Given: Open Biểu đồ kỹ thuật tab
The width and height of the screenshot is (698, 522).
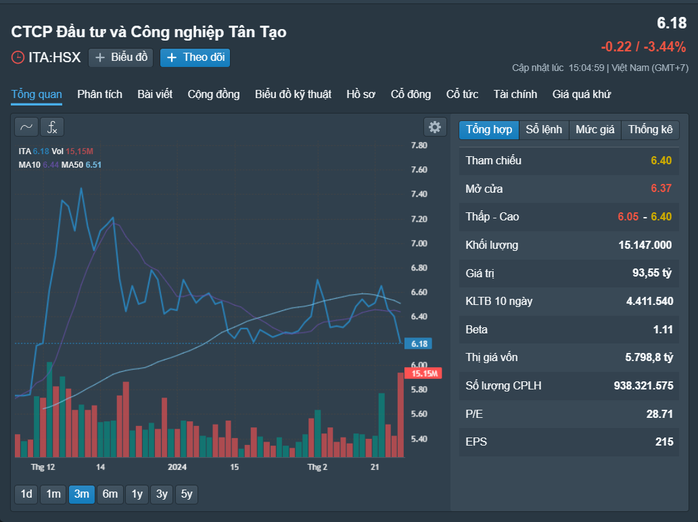Looking at the screenshot, I should [x=293, y=94].
